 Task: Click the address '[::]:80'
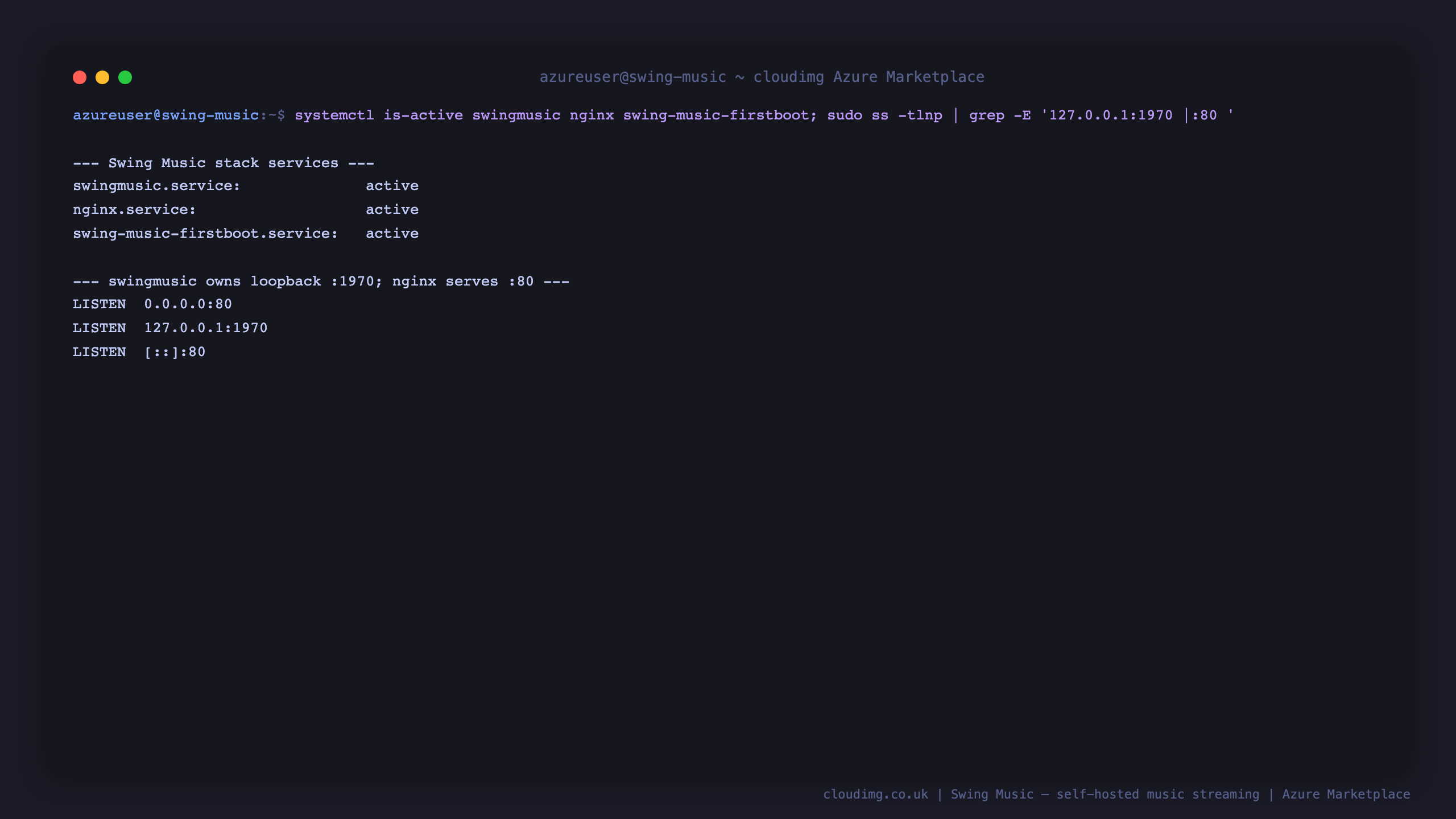(175, 352)
